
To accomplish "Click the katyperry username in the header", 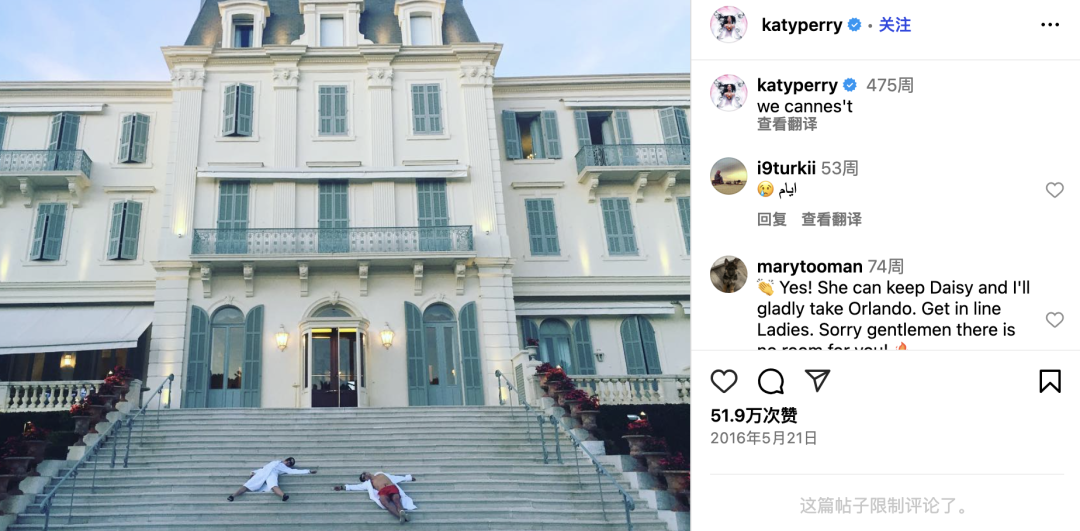I will [x=802, y=25].
